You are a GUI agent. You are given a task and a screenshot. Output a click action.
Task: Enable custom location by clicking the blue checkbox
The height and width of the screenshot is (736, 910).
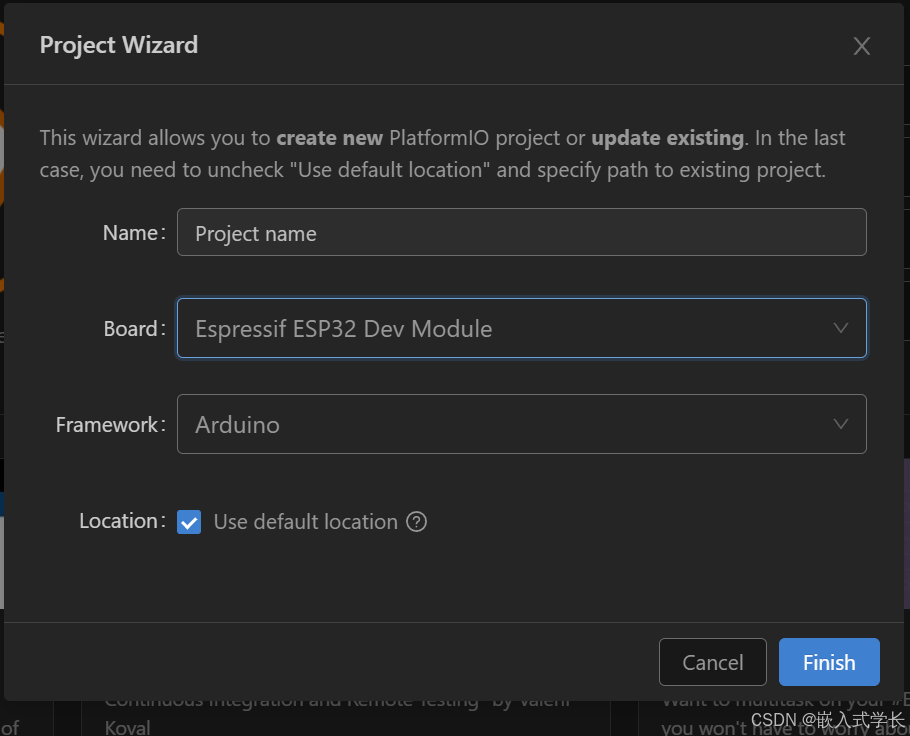click(189, 521)
